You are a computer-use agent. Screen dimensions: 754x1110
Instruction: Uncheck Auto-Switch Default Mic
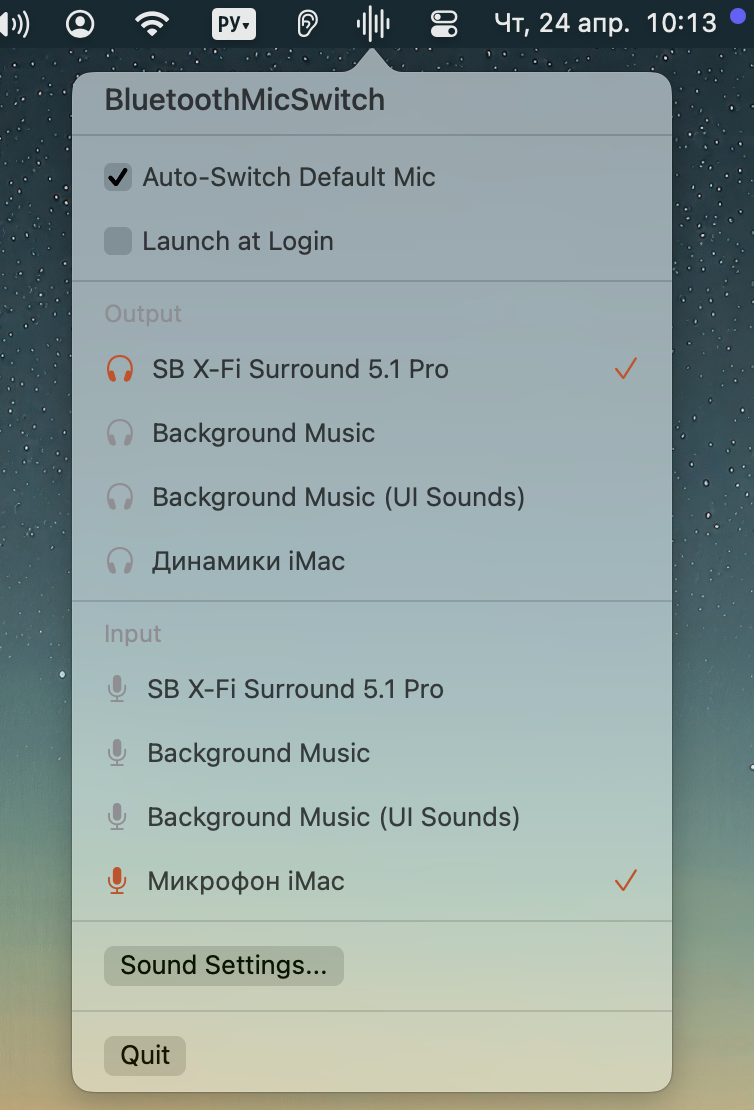coord(118,177)
